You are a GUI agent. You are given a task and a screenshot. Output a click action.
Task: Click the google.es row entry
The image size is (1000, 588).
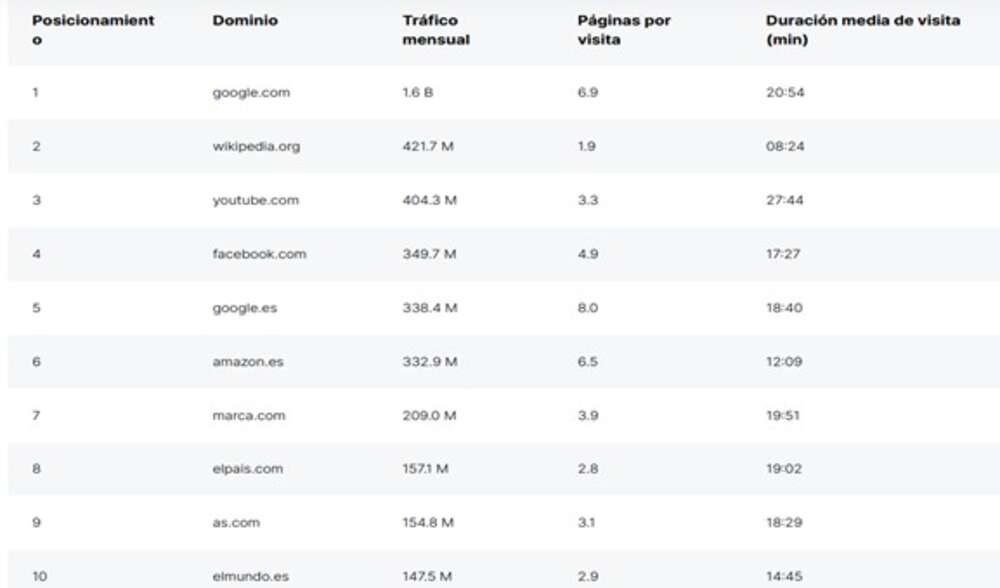pos(242,307)
